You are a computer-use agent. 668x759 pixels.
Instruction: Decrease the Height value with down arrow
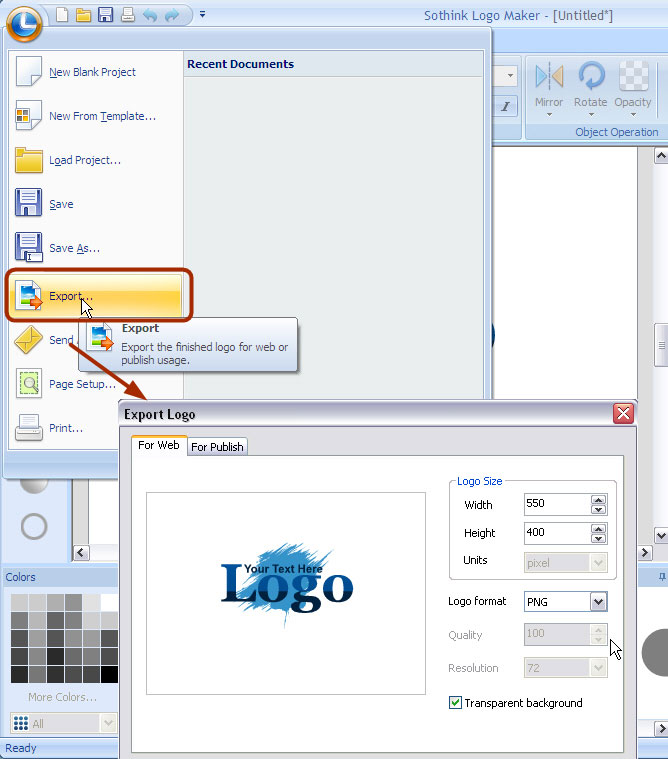[x=599, y=538]
